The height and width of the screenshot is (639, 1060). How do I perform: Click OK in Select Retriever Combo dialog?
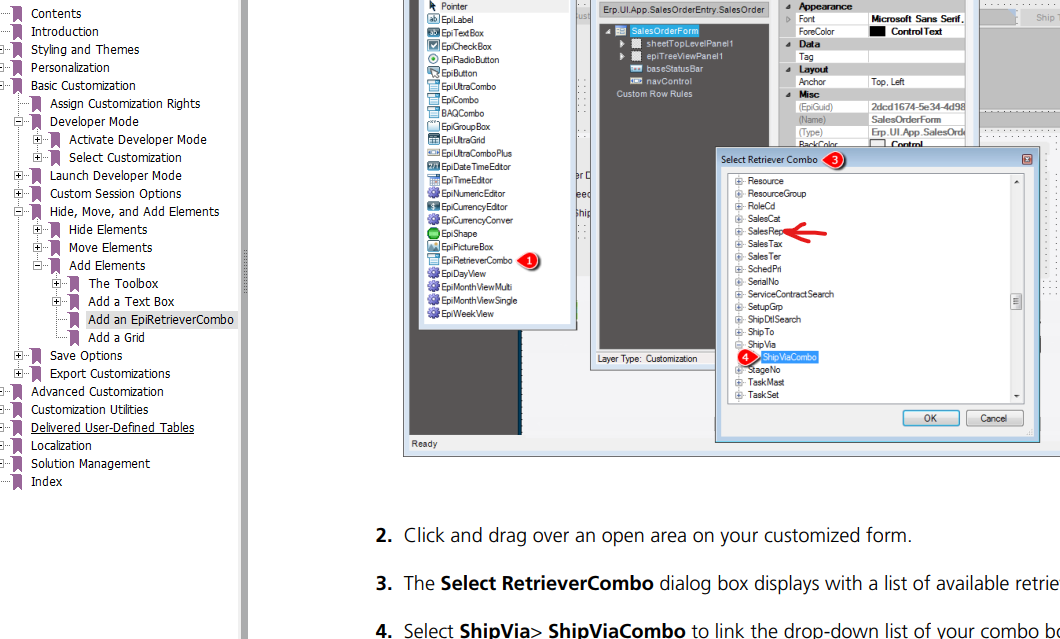tap(931, 419)
